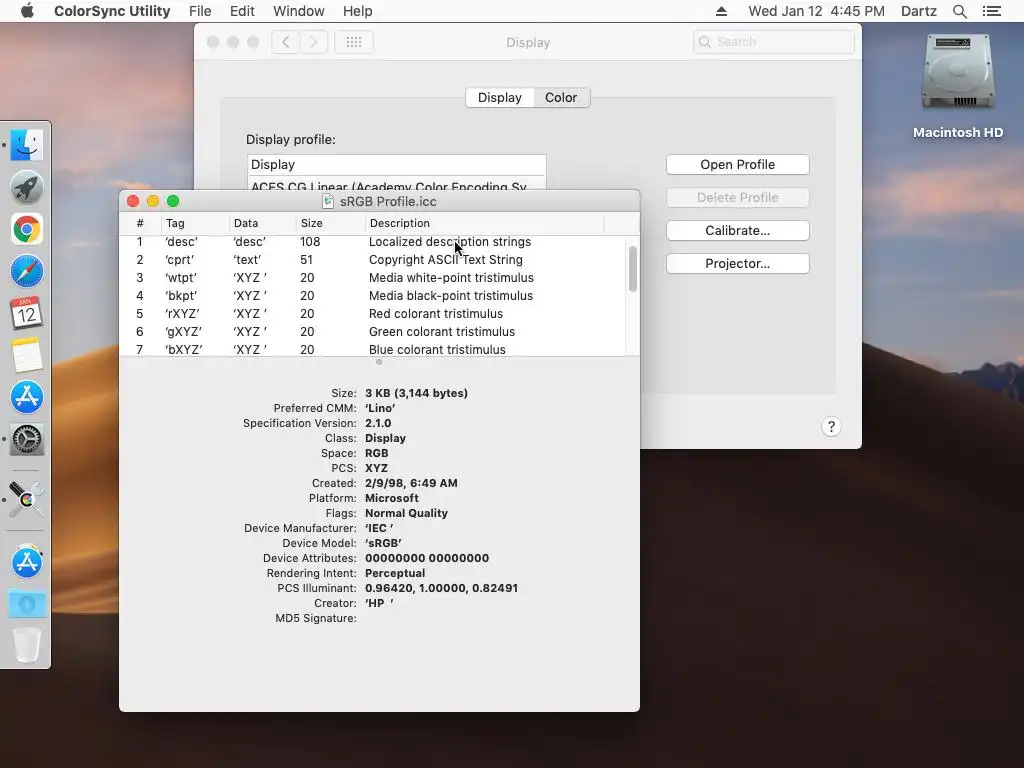
Task: Open the blue Downloads folder in Dock
Action: click(x=27, y=604)
